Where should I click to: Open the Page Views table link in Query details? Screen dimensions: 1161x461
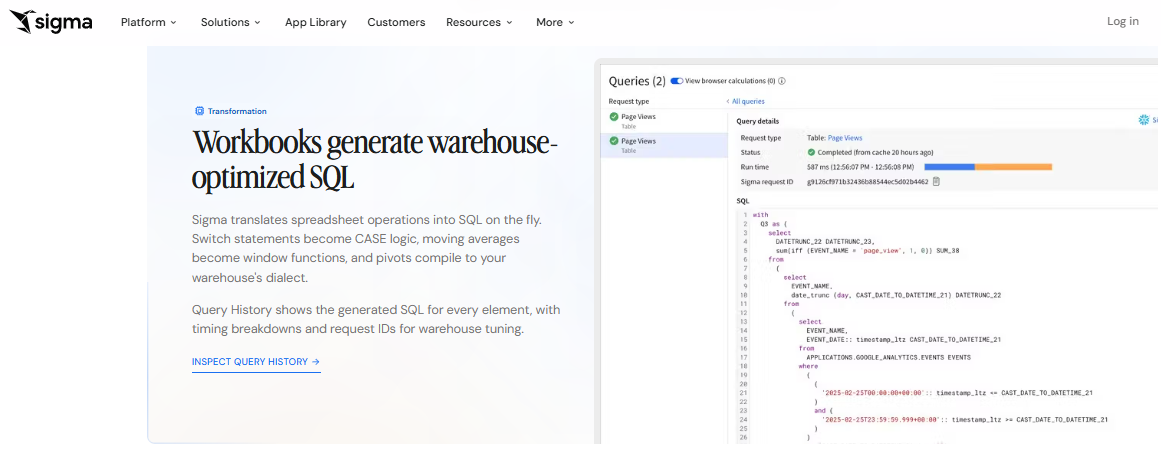click(845, 138)
